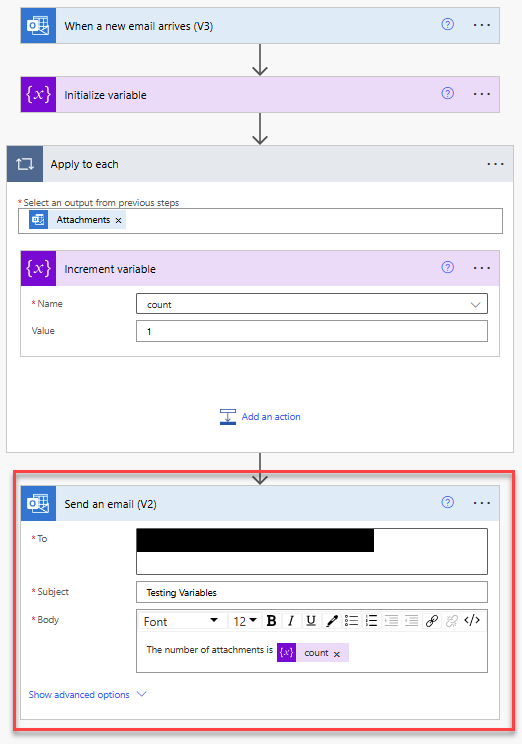
Task: Open help for Send an email (V2)
Action: click(447, 502)
